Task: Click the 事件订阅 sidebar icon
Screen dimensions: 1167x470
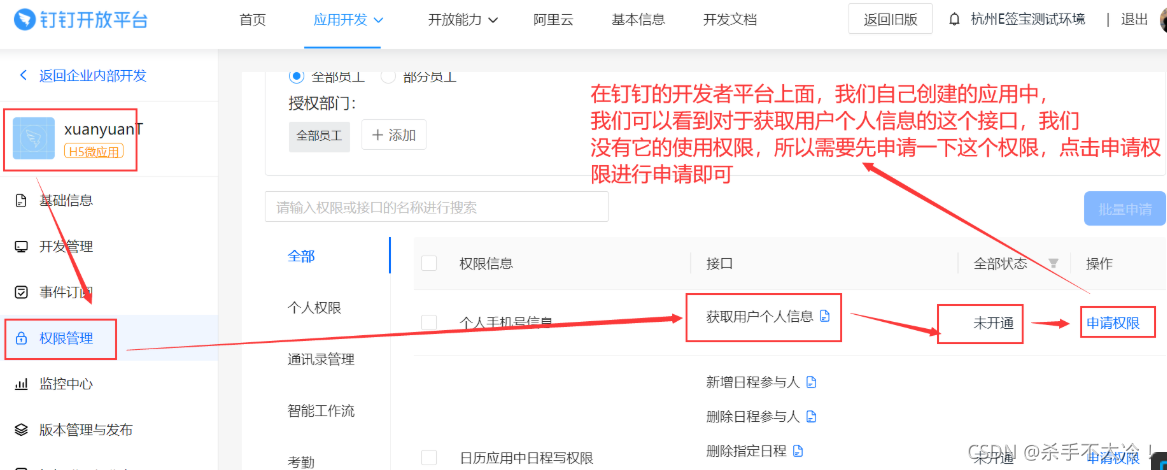Action: tap(22, 292)
